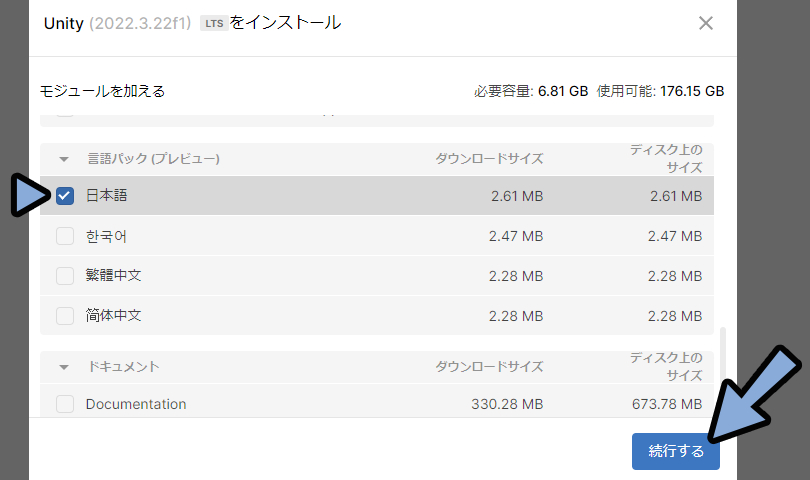
Task: Select the Documentation module checkbox
Action: [65, 404]
